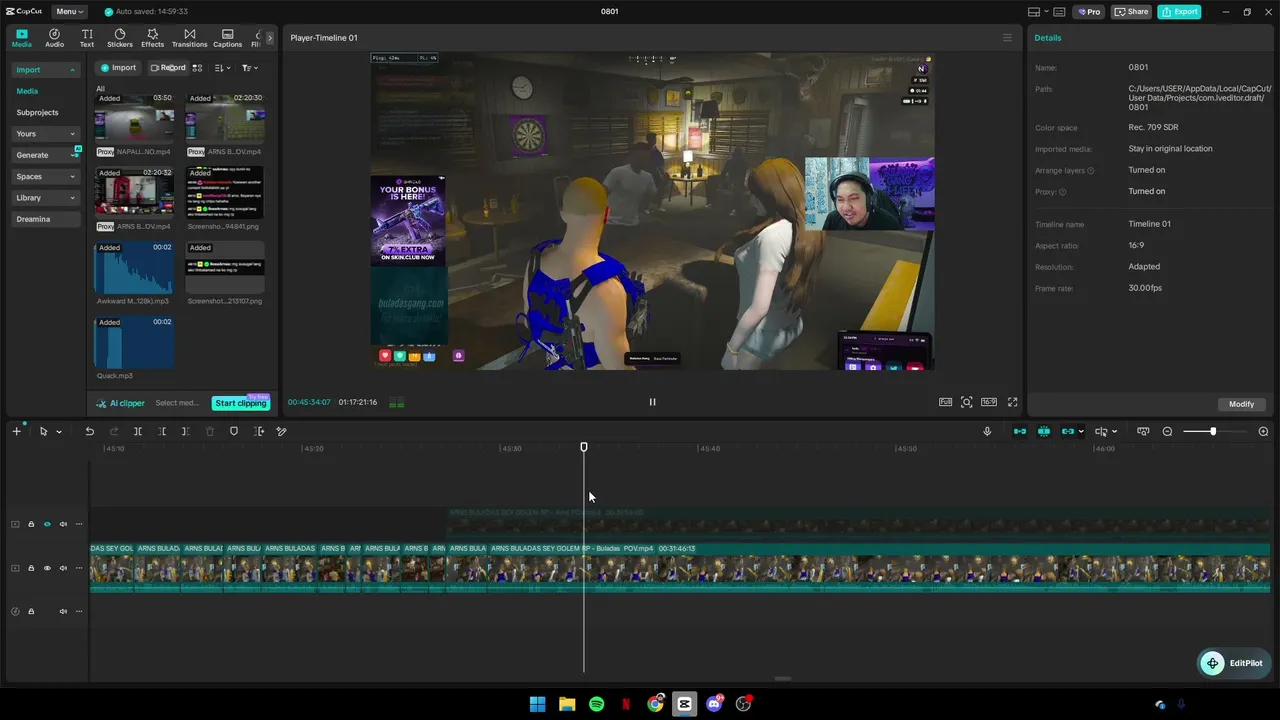Toggle main track magnet
Screen dimensions: 1280x720
coord(1020,431)
